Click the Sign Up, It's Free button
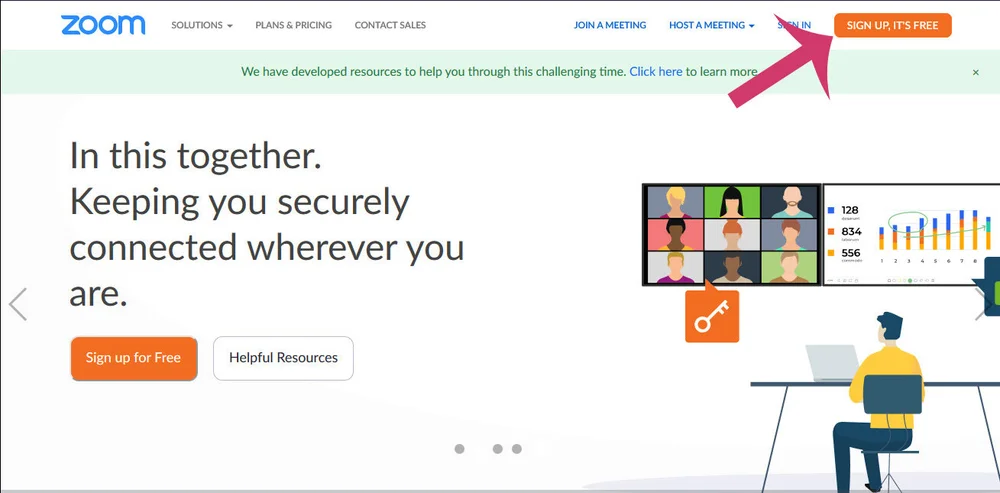This screenshot has width=1000, height=493. point(892,26)
